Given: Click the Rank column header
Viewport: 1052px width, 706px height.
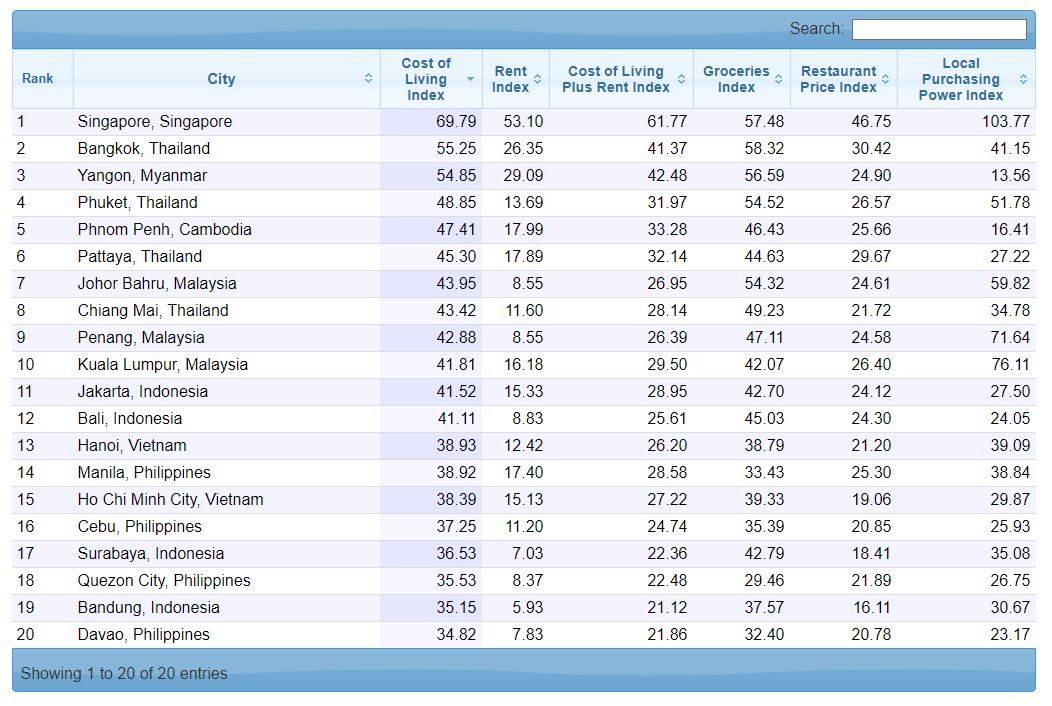Looking at the screenshot, I should click(x=43, y=79).
